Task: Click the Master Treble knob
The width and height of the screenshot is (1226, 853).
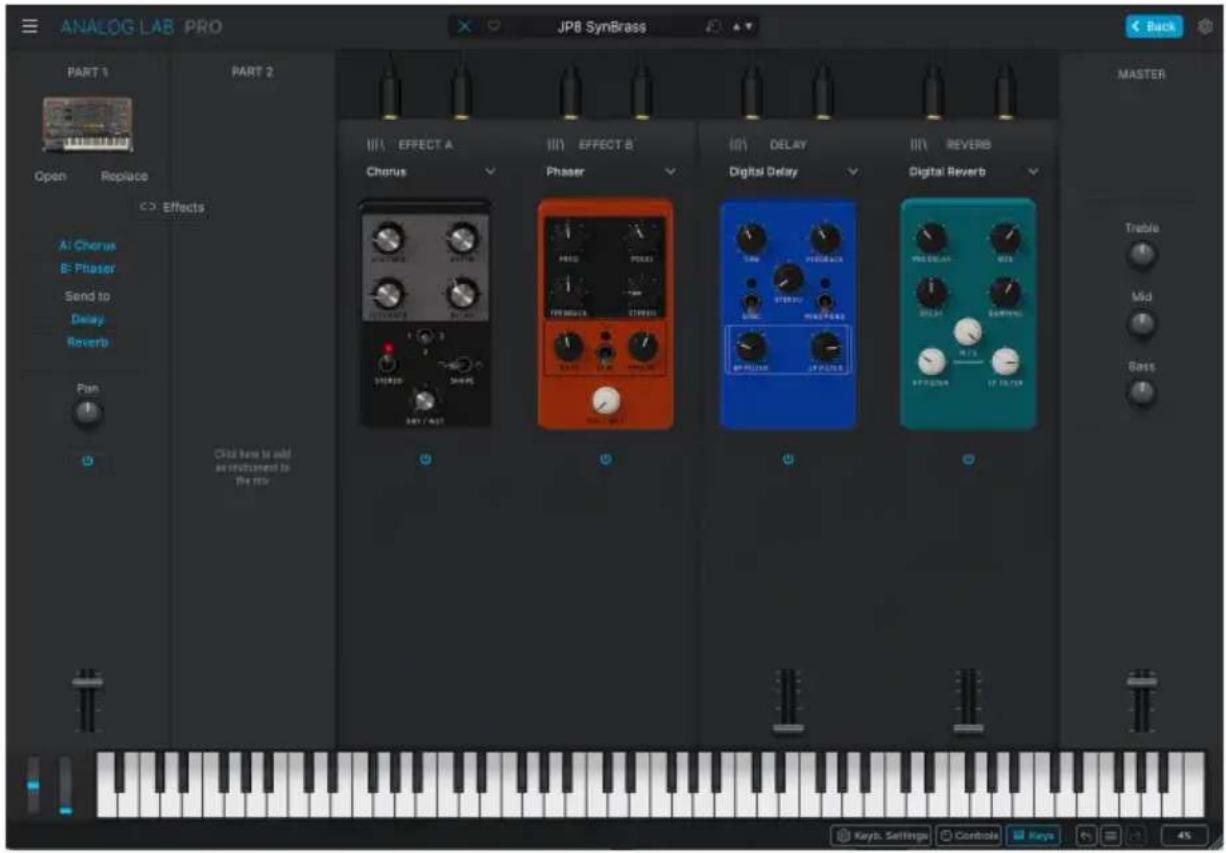Action: [x=1140, y=255]
